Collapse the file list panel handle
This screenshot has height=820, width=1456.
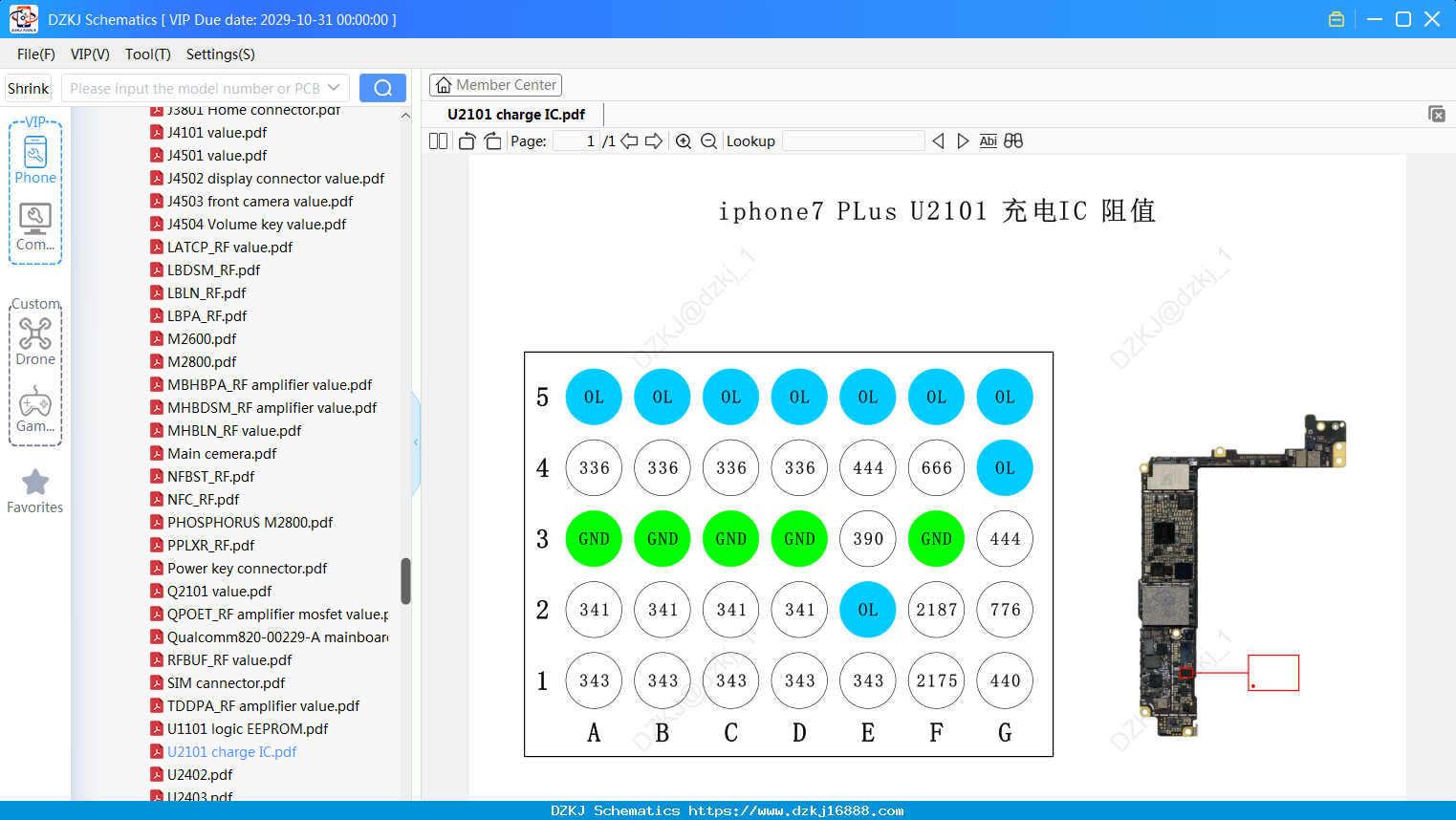[416, 442]
